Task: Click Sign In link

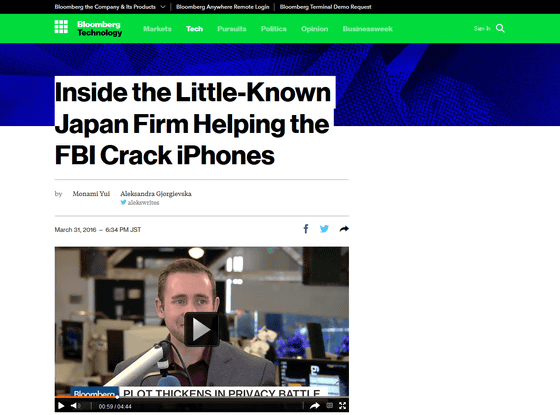Action: point(482,29)
